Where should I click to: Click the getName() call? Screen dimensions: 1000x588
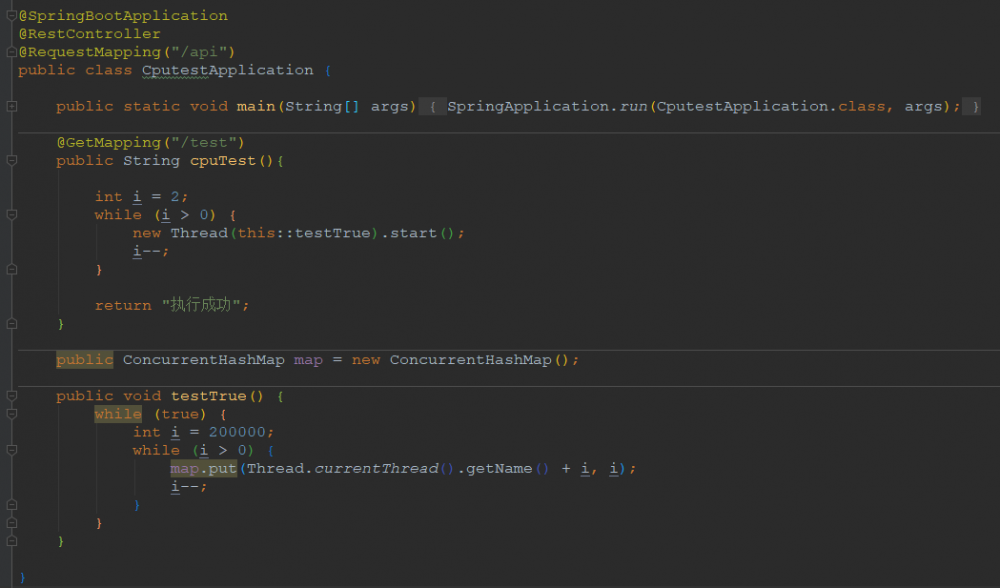point(507,469)
